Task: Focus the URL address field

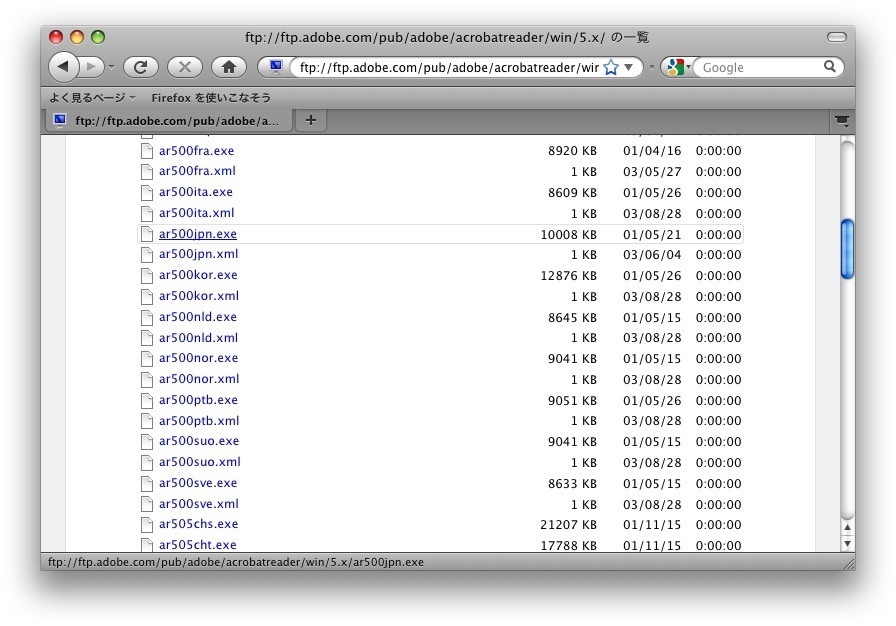Action: point(449,67)
